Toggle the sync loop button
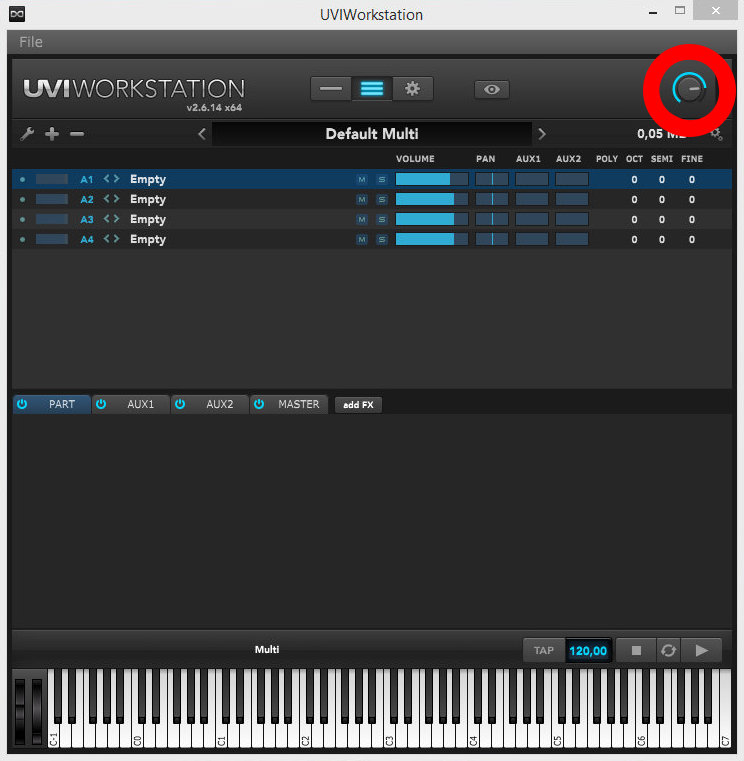The height and width of the screenshot is (761, 744). (x=669, y=650)
